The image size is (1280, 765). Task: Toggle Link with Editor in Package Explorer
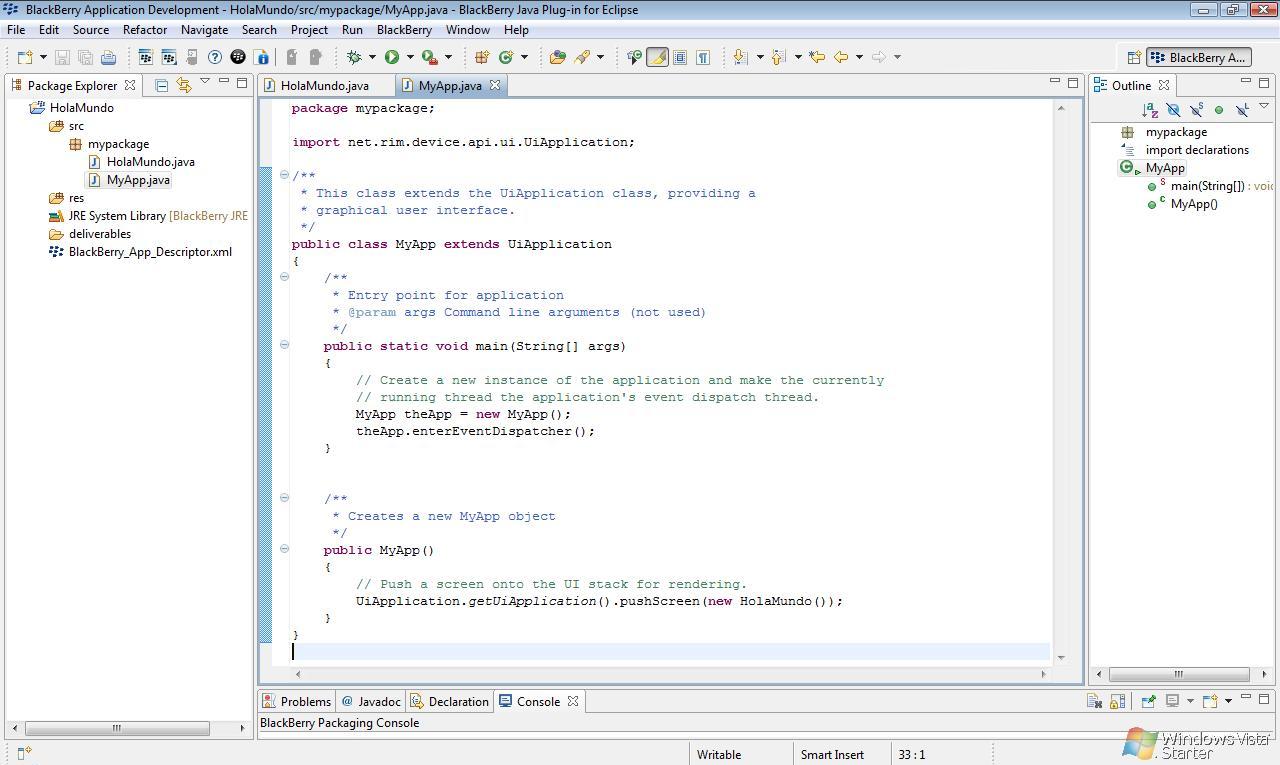(183, 85)
